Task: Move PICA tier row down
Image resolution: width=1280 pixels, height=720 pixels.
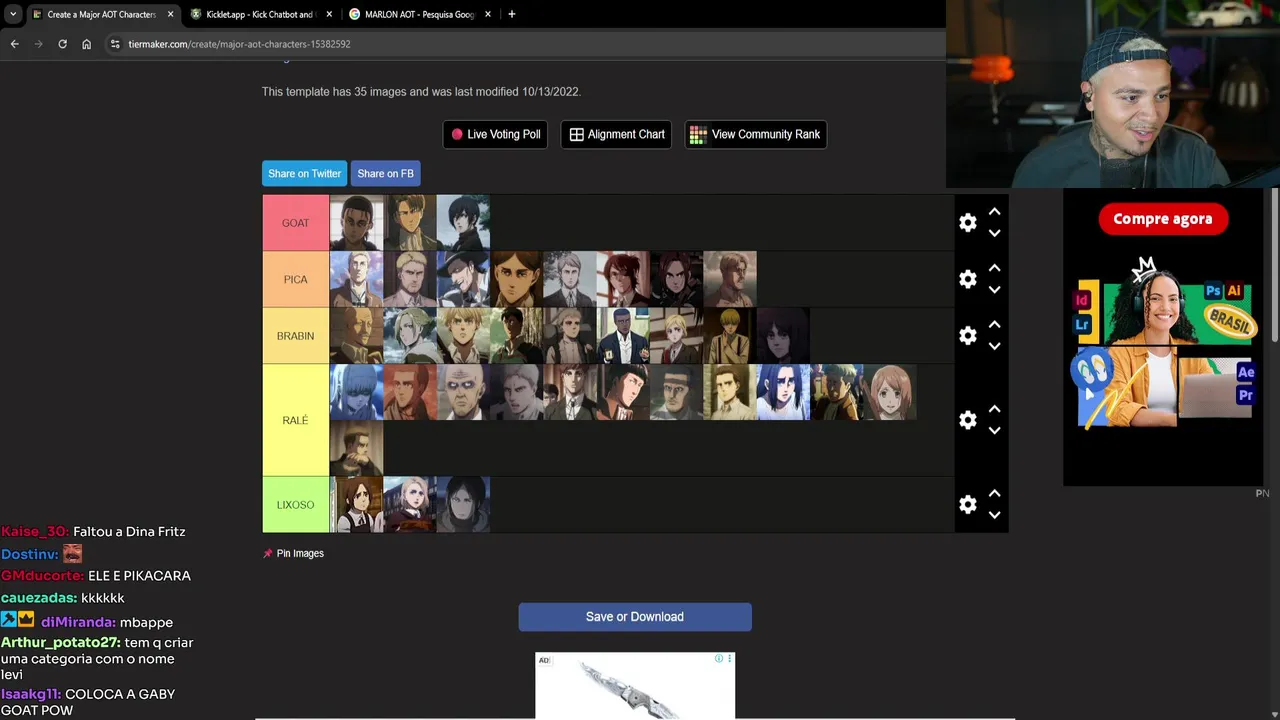Action: 994,289
